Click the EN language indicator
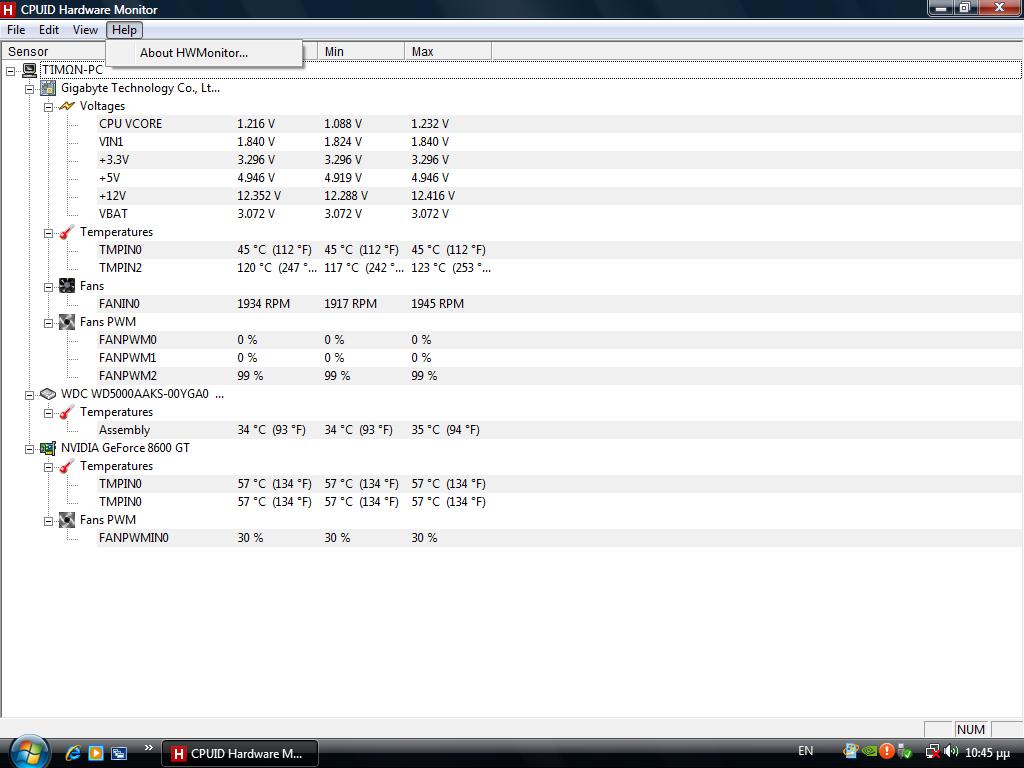Screen dimensions: 1024x768 point(806,750)
